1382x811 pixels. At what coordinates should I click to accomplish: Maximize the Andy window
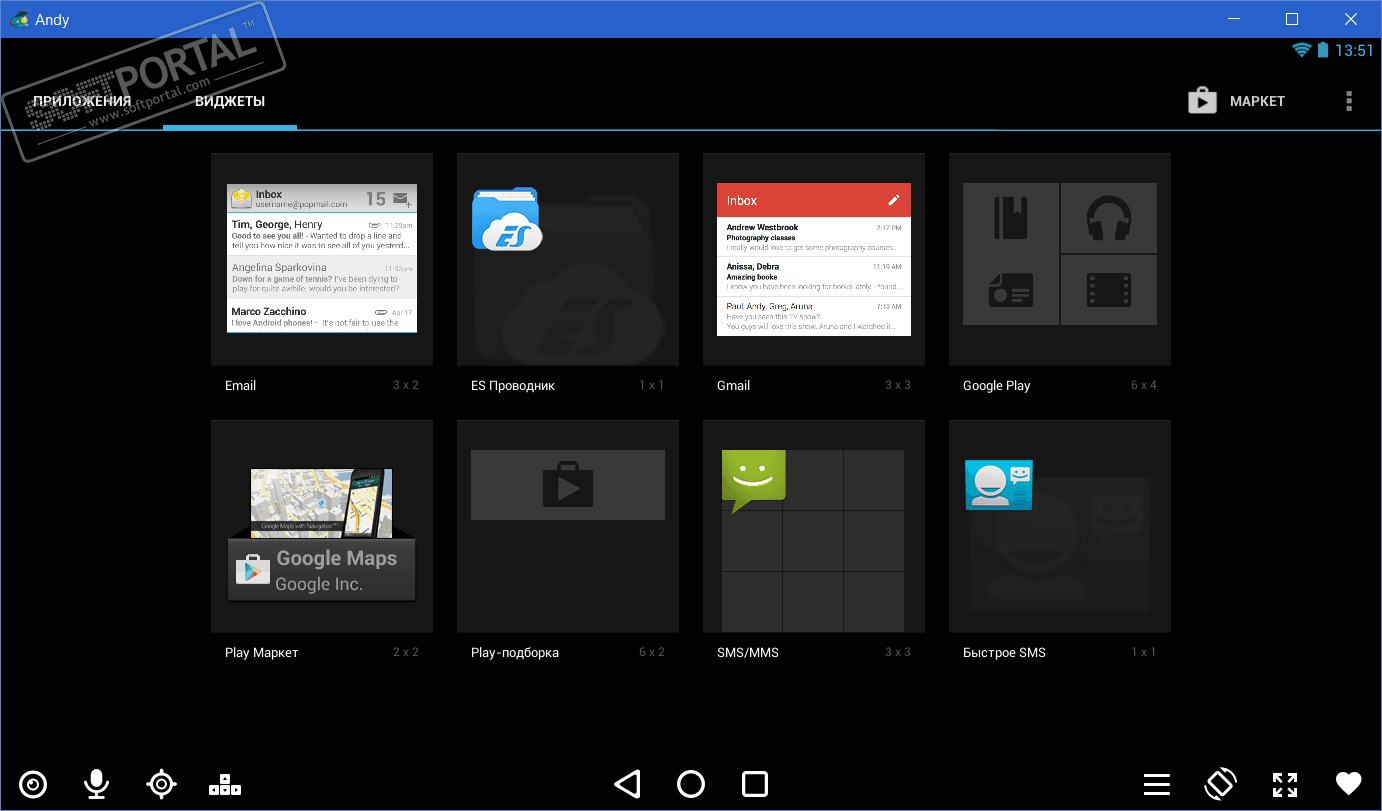[x=1291, y=19]
